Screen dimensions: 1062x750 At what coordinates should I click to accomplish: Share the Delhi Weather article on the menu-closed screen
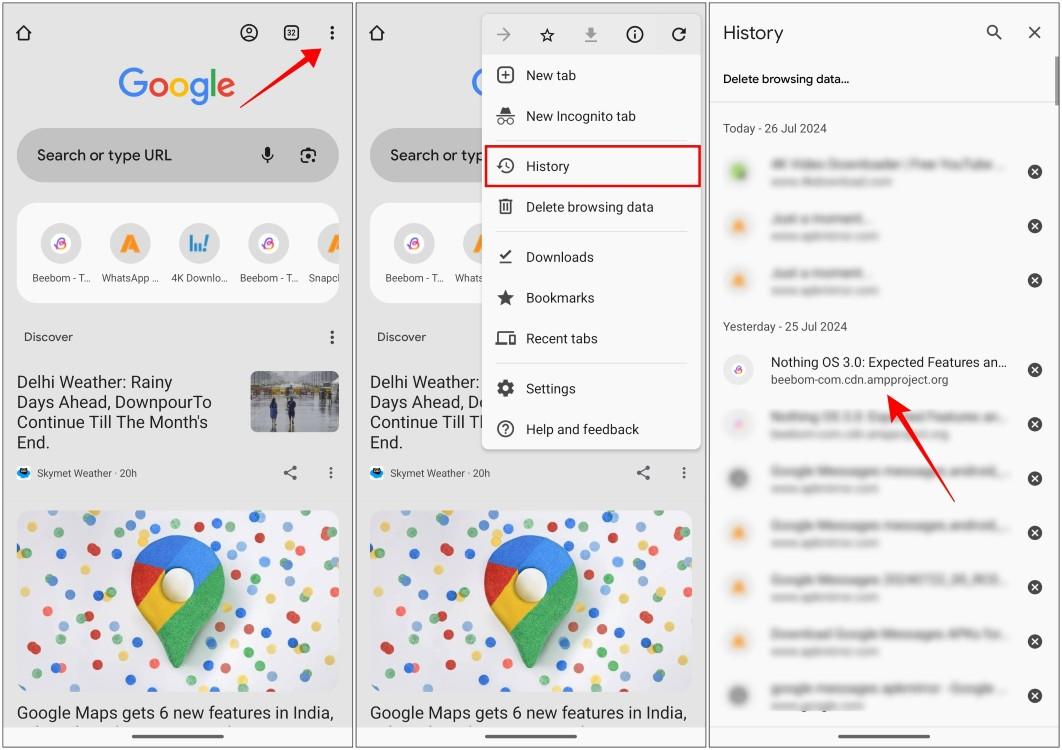(x=291, y=473)
